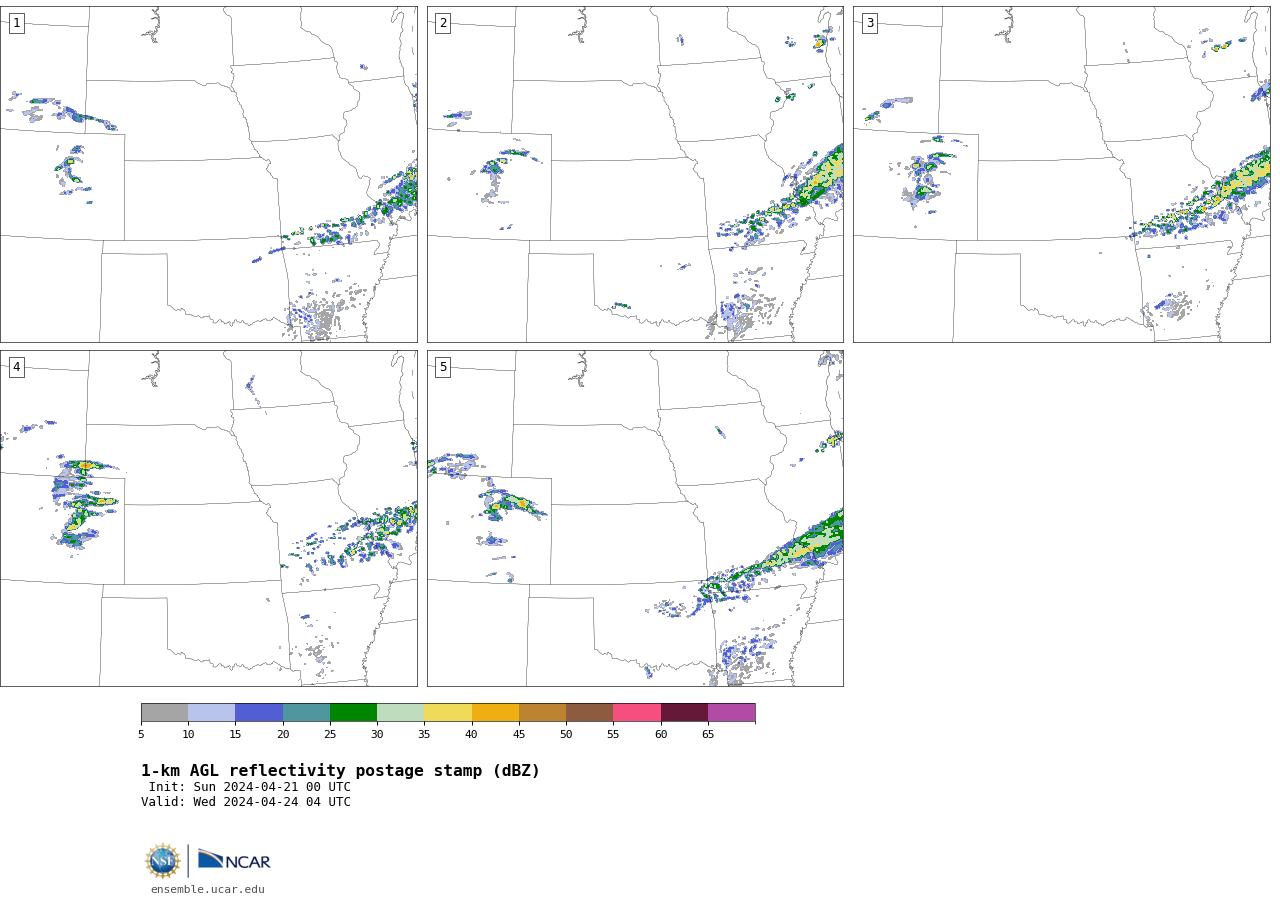
Task: Click the 1-km AGL reflectivity title
Action: (x=340, y=771)
